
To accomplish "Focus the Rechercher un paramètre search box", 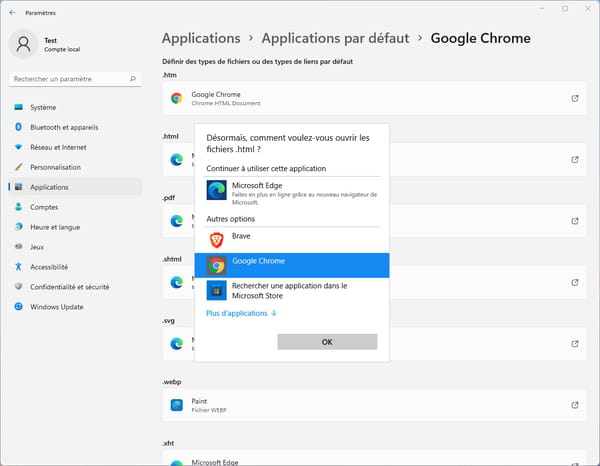I will tap(75, 79).
